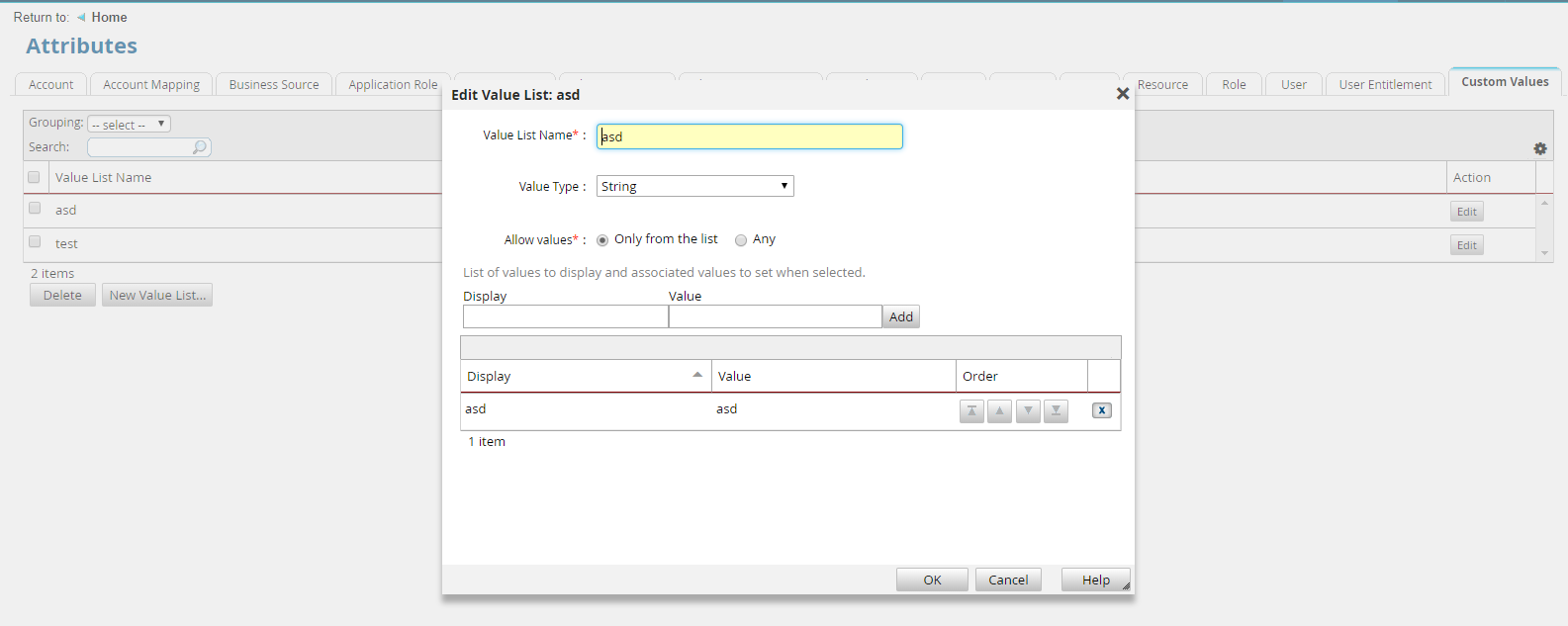Open the Account Mapping tab
Image resolution: width=1568 pixels, height=626 pixels.
coord(151,85)
